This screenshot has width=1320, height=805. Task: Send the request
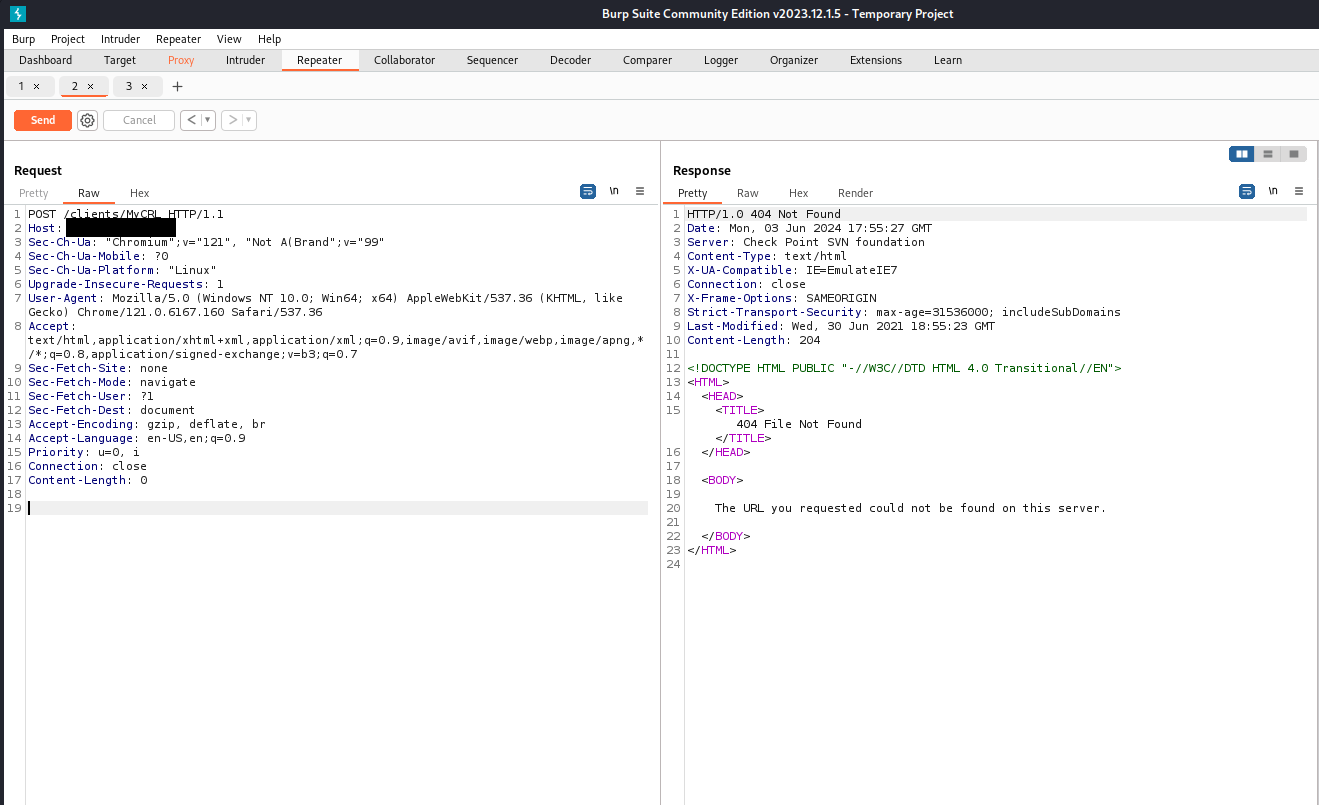(43, 120)
